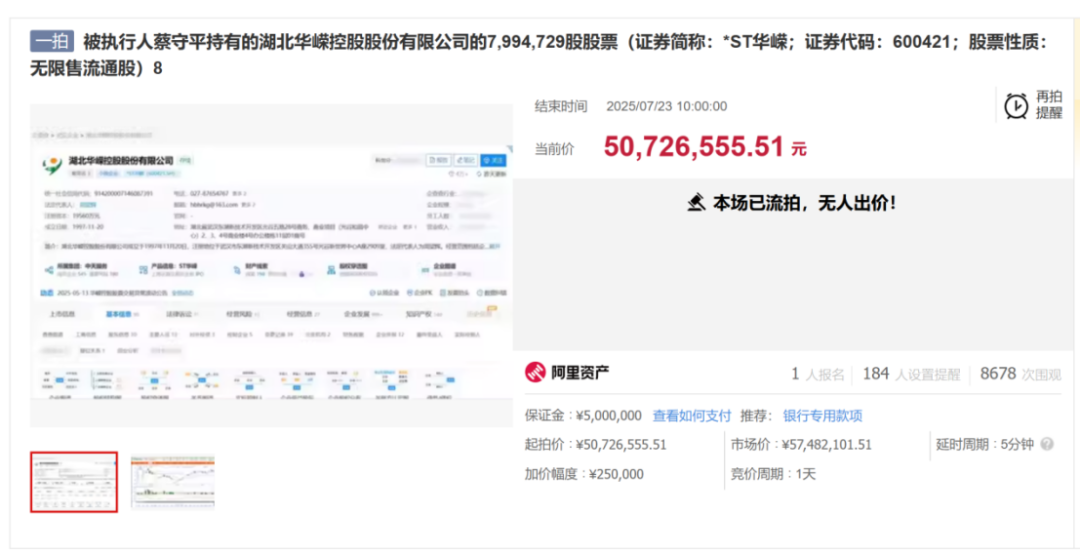Open the 查看如何支付 link
The height and width of the screenshot is (556, 1080).
tap(692, 415)
